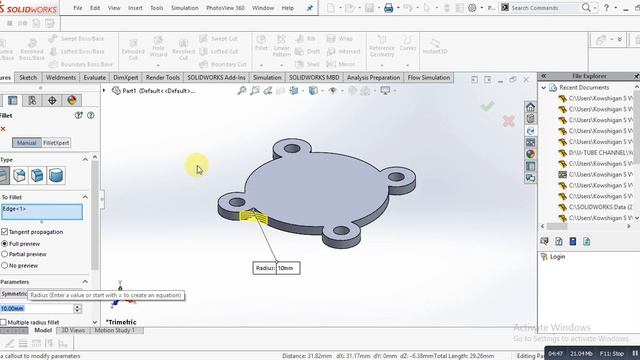Collapse the Type section

tap(85, 160)
